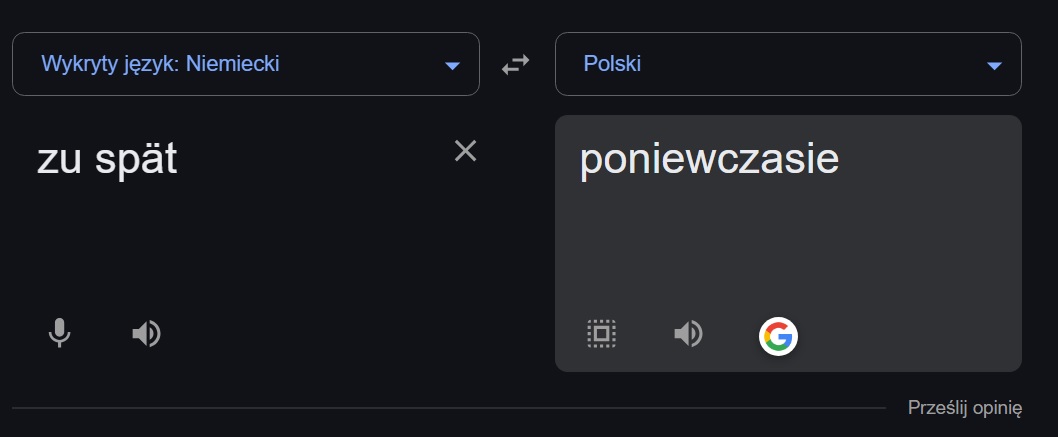This screenshot has height=437, width=1058.
Task: Swap source and target languages
Action: click(516, 65)
